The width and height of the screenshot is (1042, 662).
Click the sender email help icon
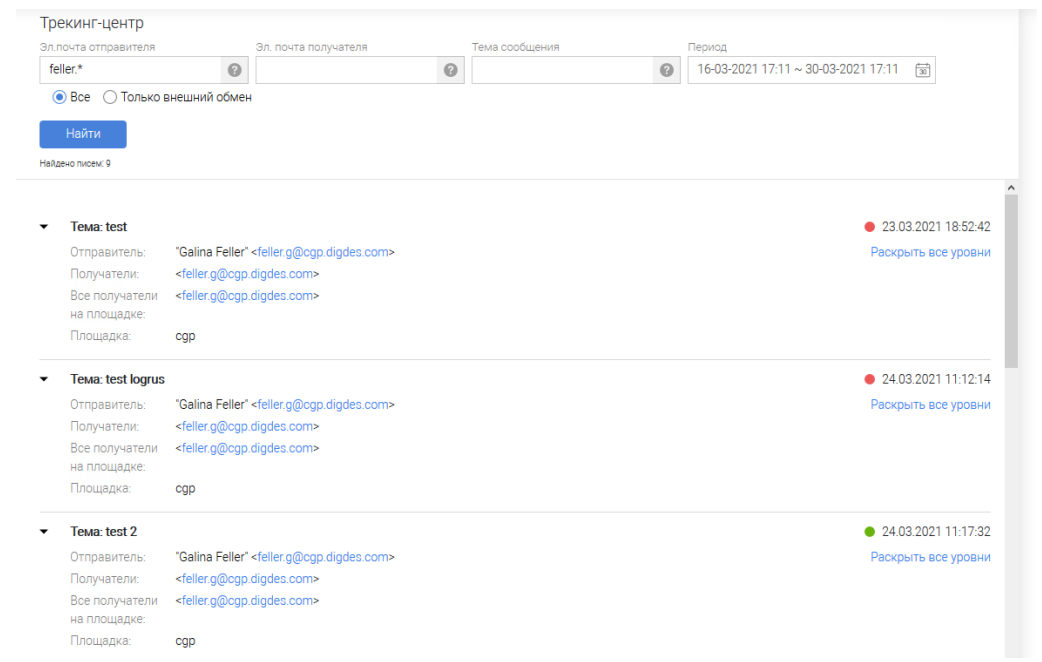point(235,70)
